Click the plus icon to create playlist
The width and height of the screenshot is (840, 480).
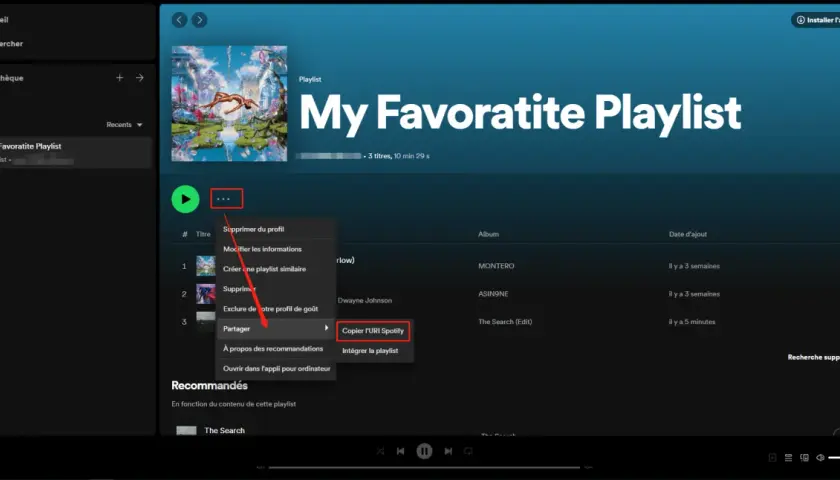click(x=119, y=78)
